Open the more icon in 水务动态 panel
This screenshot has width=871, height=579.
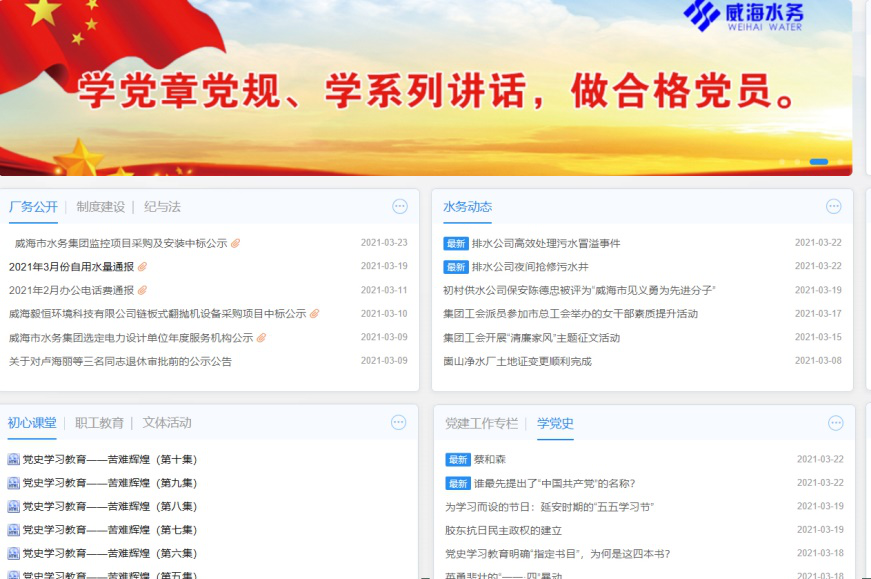(833, 207)
